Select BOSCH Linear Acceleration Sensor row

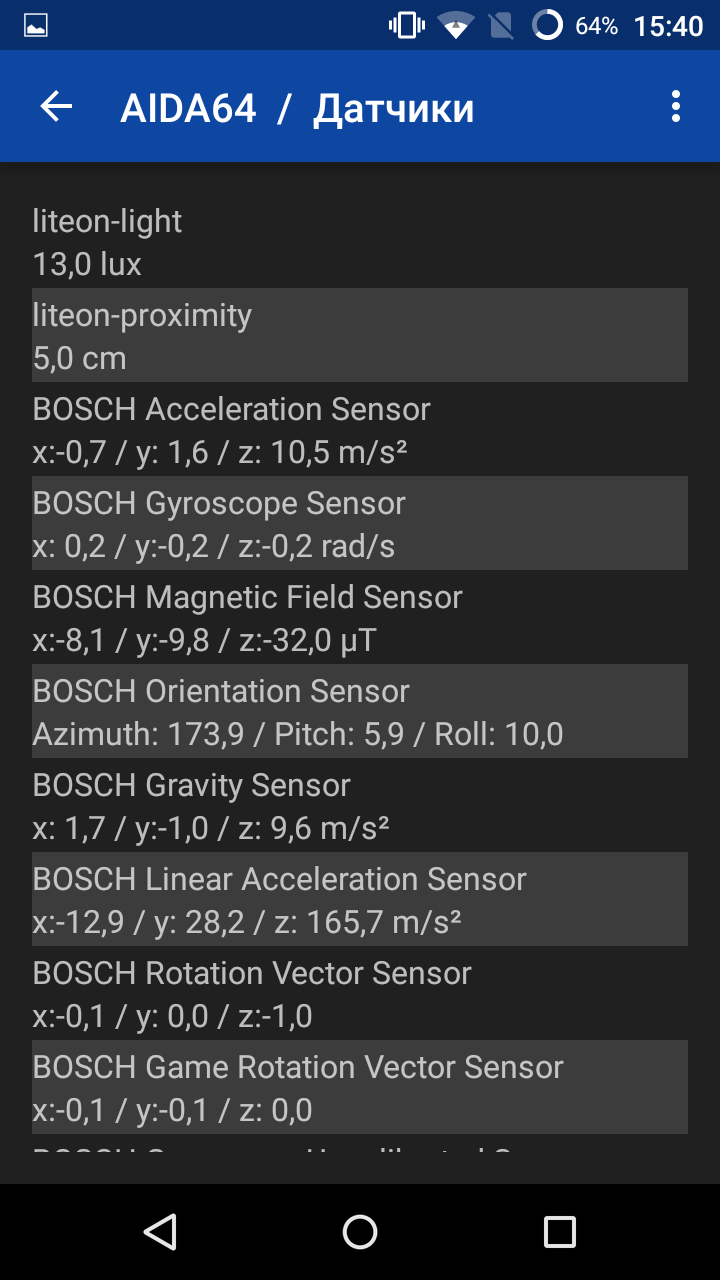(360, 899)
